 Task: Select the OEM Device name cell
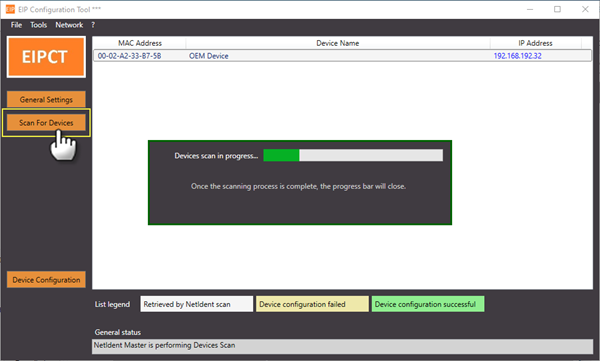209,56
